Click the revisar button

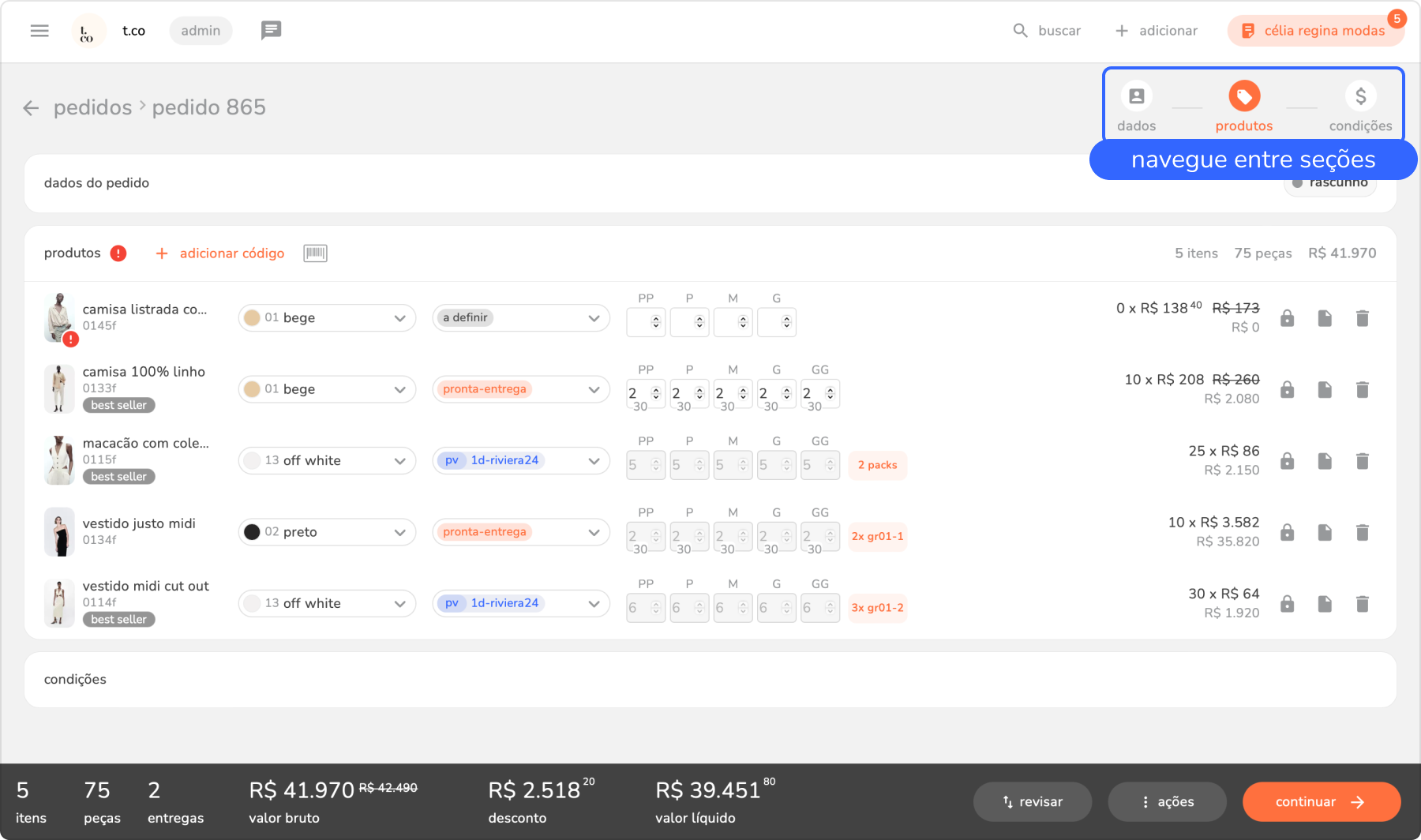[1032, 802]
